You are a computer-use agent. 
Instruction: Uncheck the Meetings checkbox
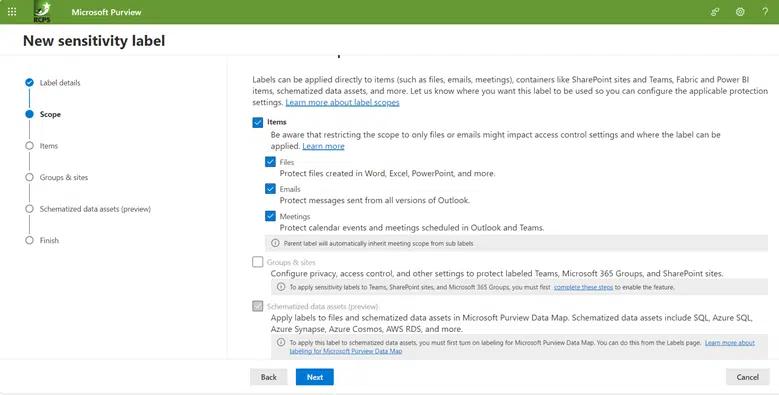pos(270,216)
